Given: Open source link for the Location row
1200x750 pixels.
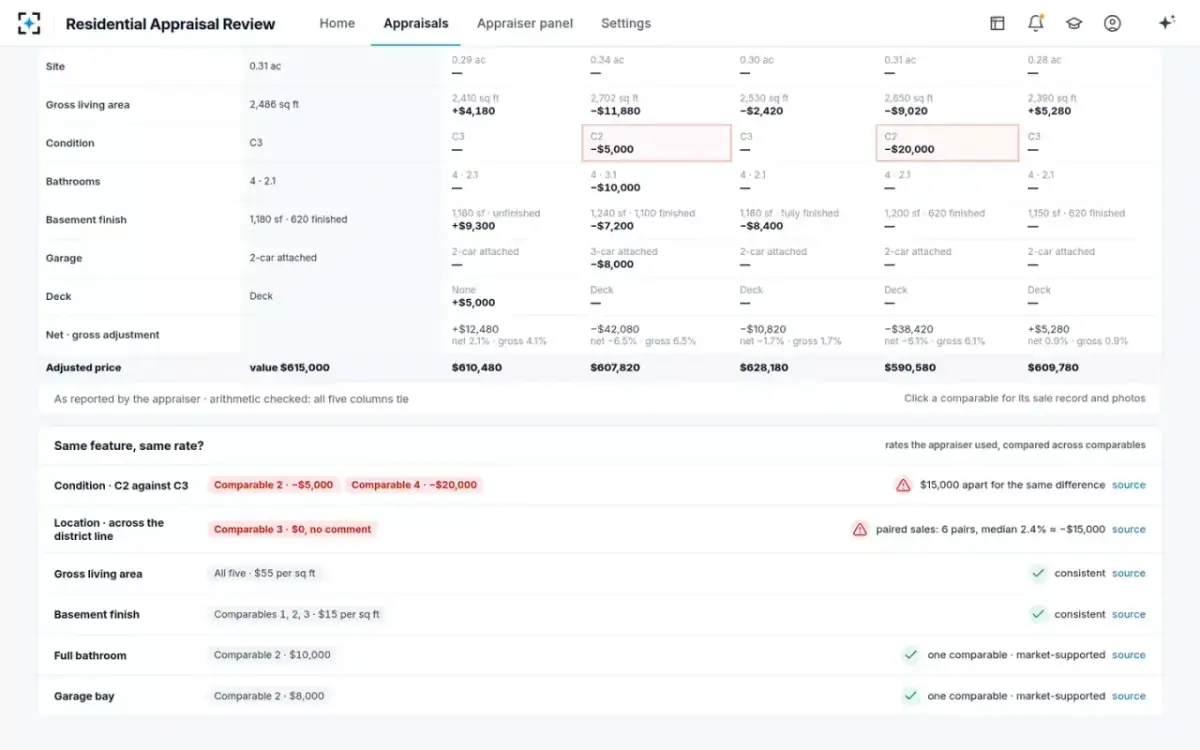Looking at the screenshot, I should tap(1129, 529).
